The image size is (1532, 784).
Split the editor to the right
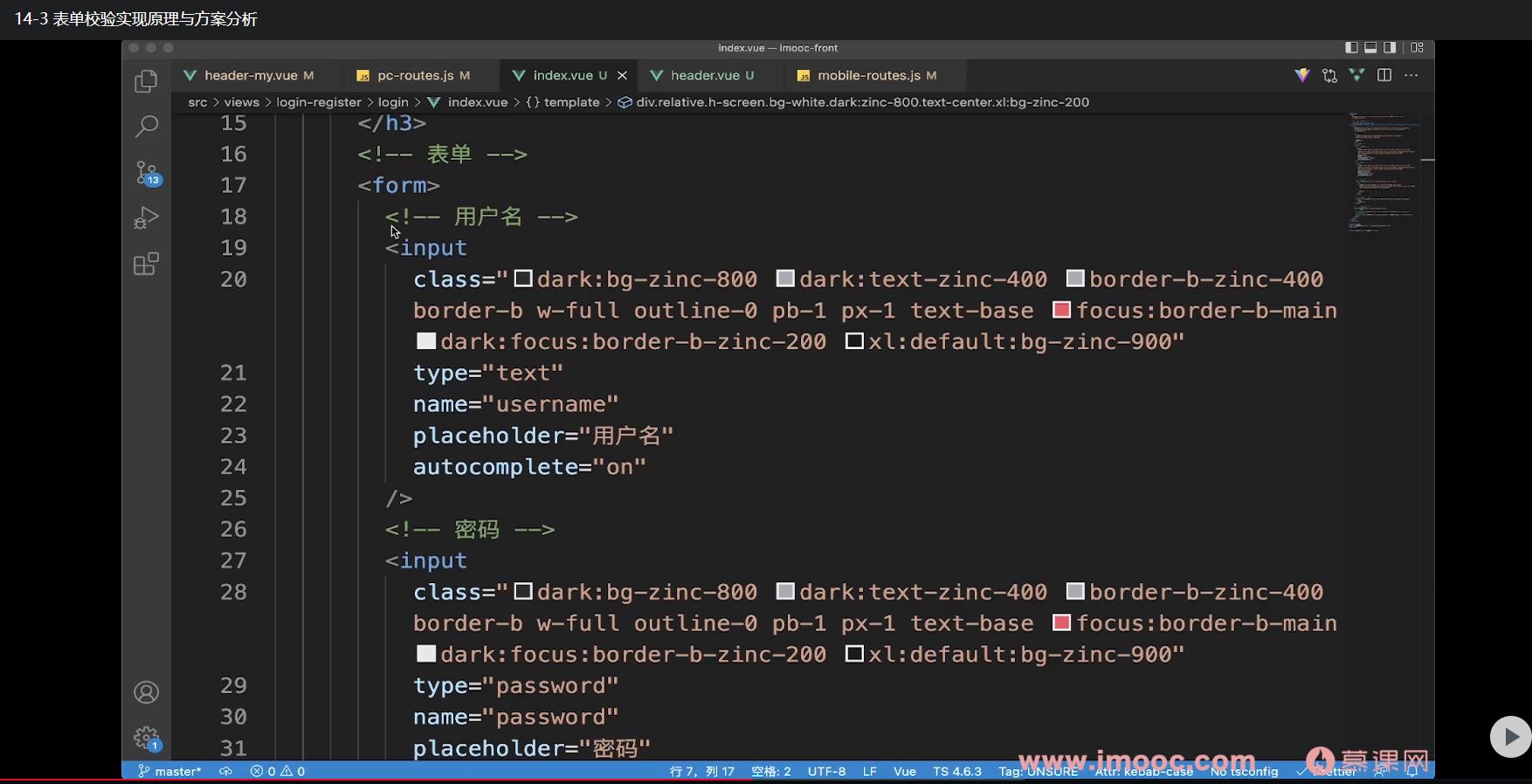click(1384, 75)
